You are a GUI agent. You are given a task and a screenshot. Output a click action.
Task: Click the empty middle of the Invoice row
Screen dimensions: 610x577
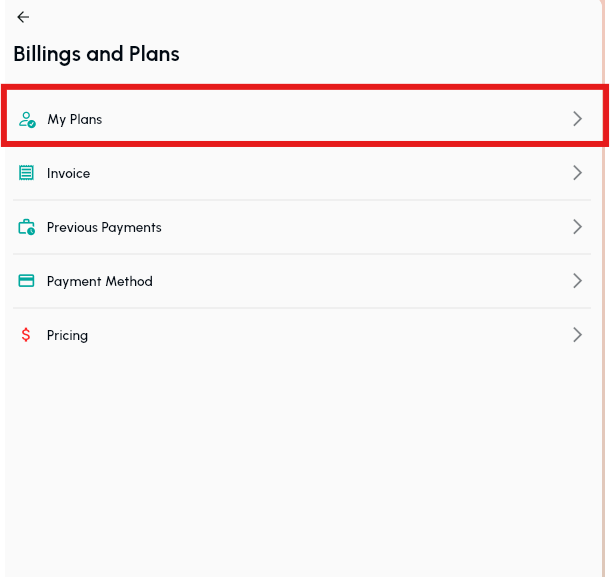(320, 173)
